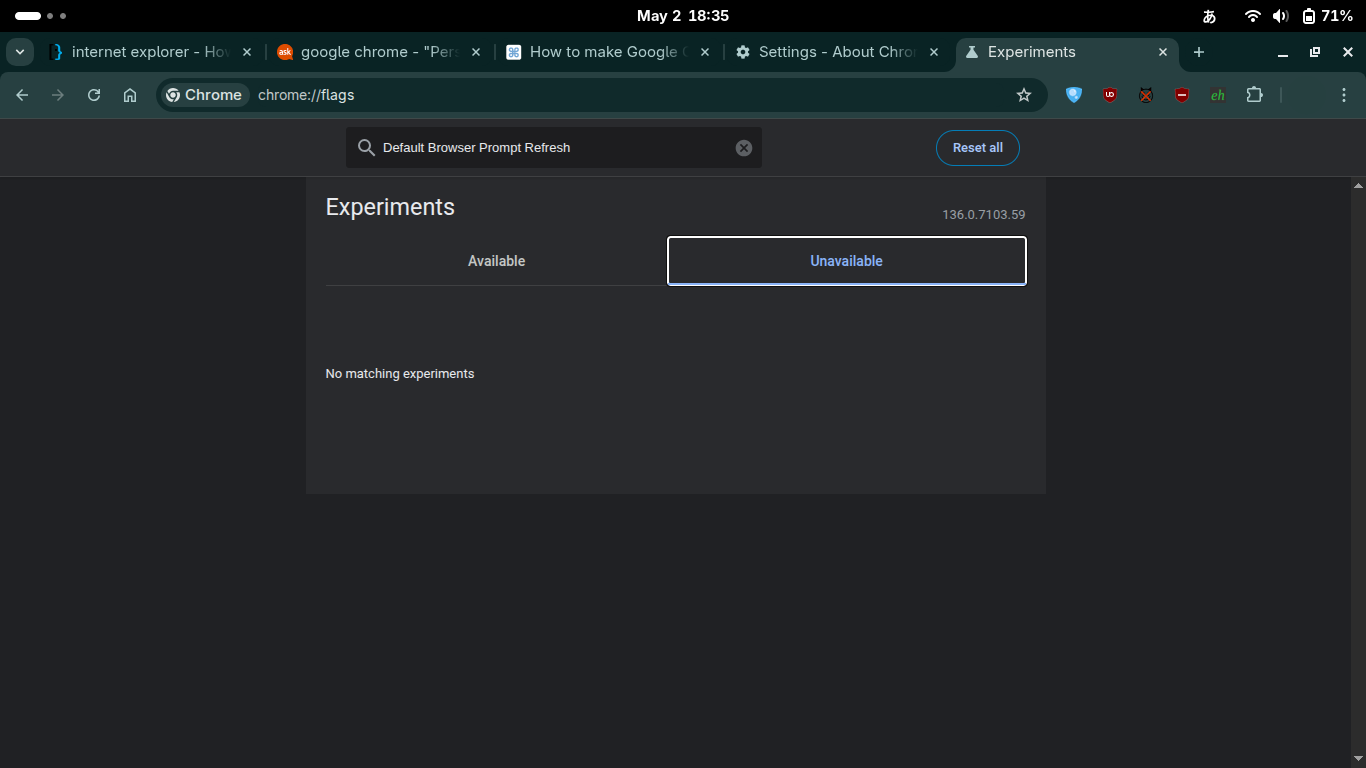This screenshot has width=1366, height=768.
Task: Open Chrome's three-dot menu
Action: pos(1344,95)
